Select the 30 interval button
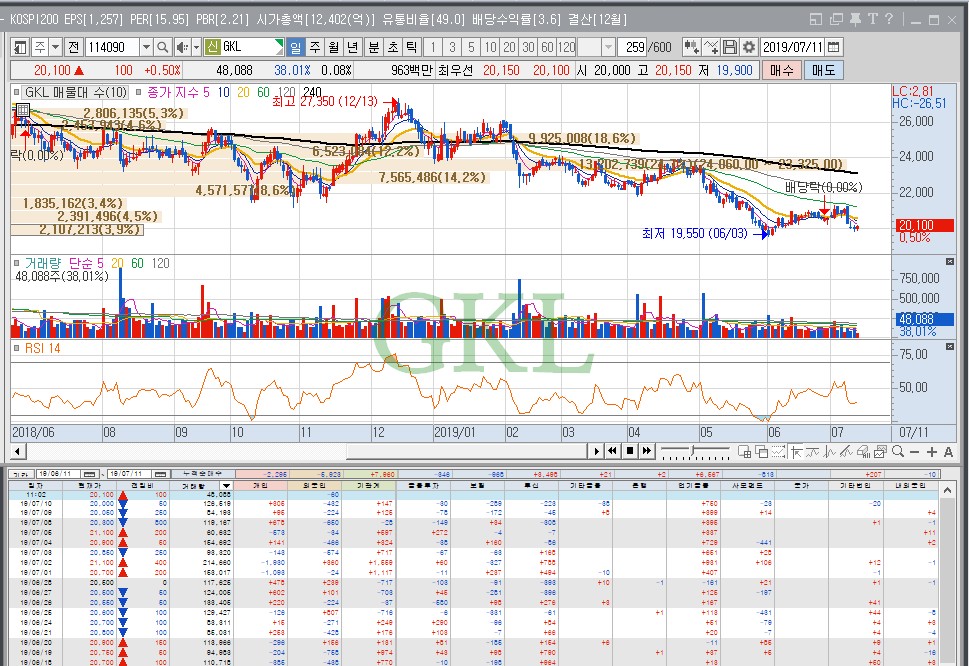Image resolution: width=969 pixels, height=666 pixels. [528, 47]
